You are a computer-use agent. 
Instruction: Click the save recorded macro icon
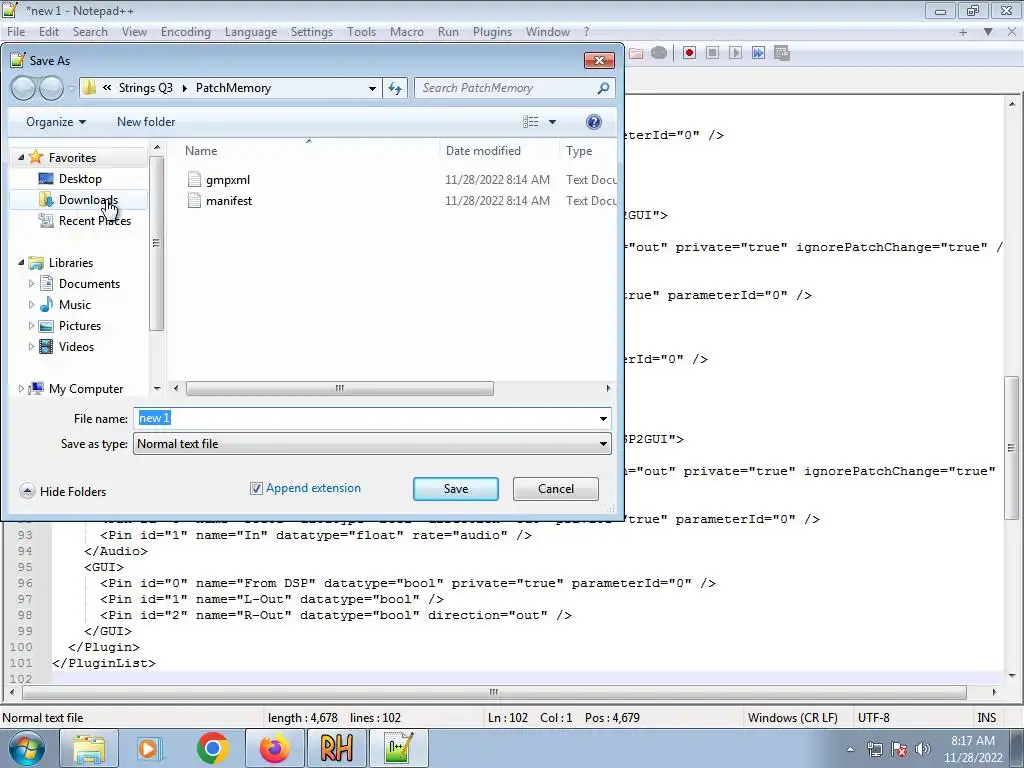[x=782, y=53]
